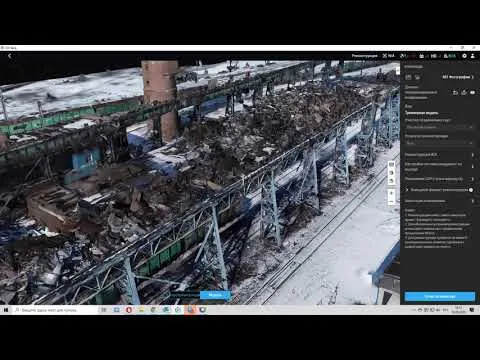Screen dimensions: 480x360
Task: Check the satellite N/A status icon
Action: coord(388,56)
